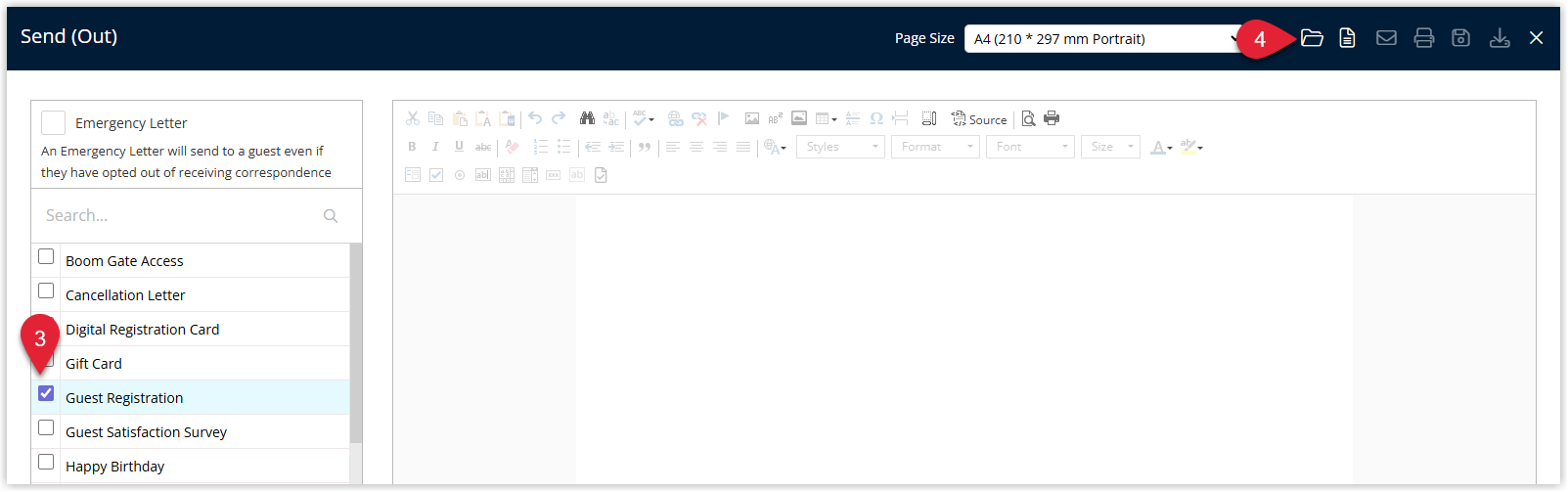Open the spell check dropdown
Image resolution: width=1568 pixels, height=492 pixels.
coord(643,118)
